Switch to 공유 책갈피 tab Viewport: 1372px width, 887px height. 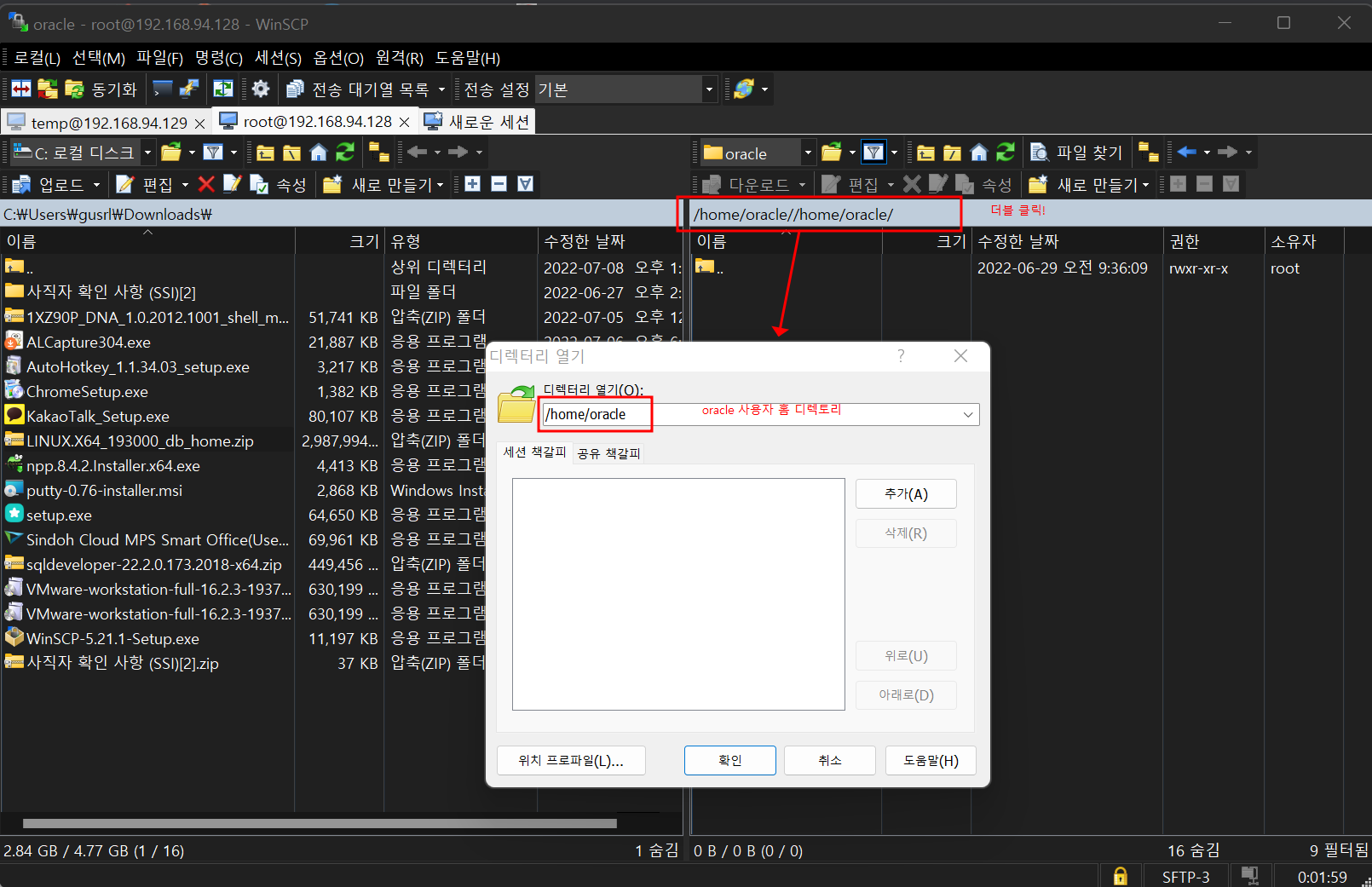pos(608,453)
